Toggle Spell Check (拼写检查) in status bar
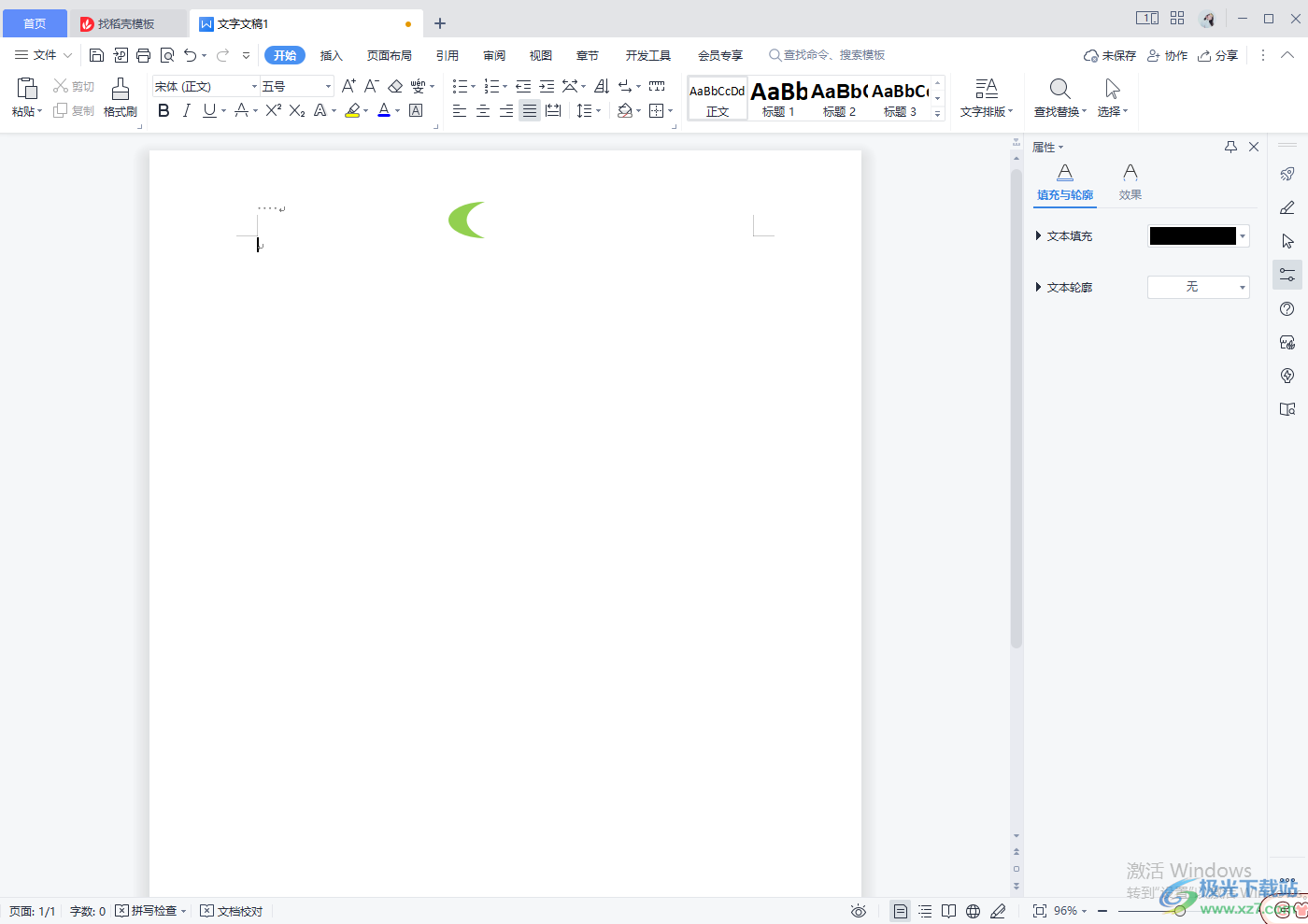The width and height of the screenshot is (1308, 924). pyautogui.click(x=150, y=911)
